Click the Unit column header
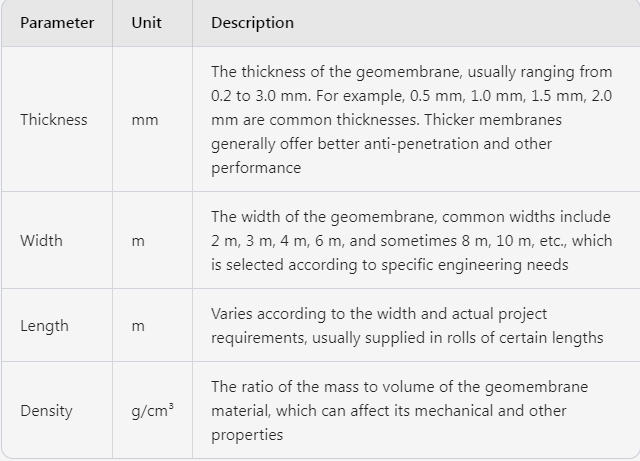 tap(146, 22)
